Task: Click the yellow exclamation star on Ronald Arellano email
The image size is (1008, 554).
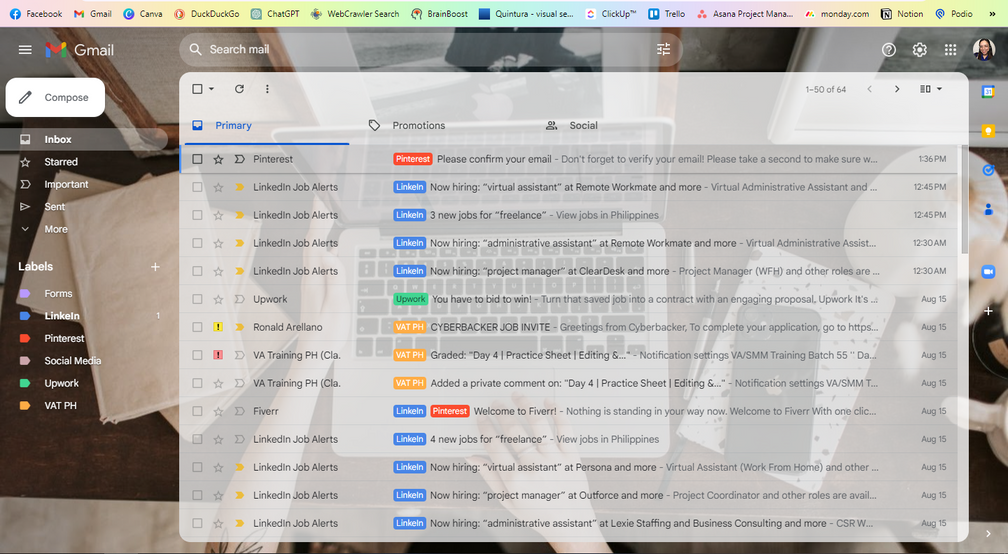Action: point(219,326)
